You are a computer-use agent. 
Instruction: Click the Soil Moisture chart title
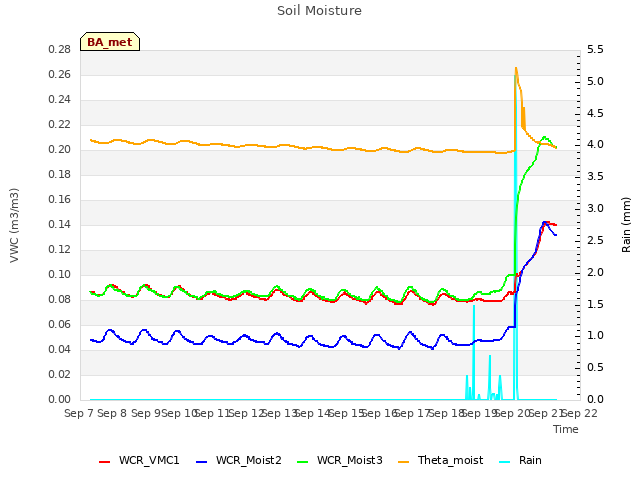(x=319, y=11)
